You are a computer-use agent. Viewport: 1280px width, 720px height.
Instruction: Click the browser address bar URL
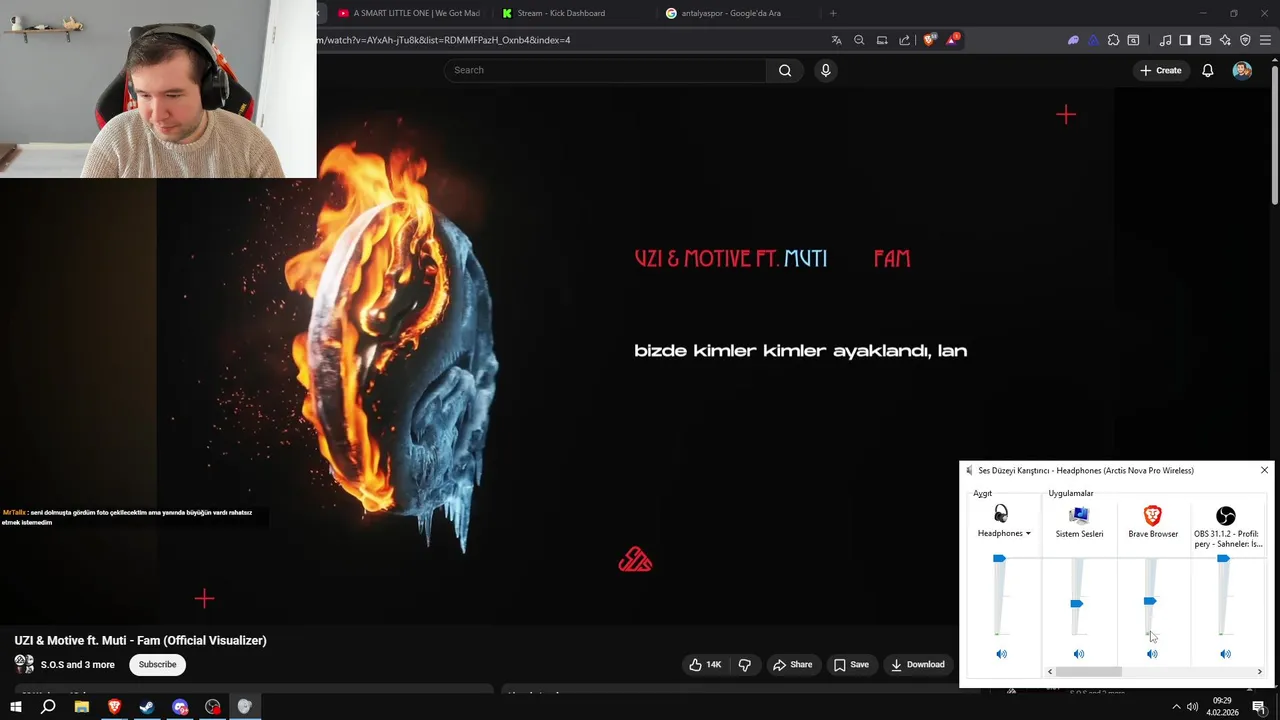445,40
